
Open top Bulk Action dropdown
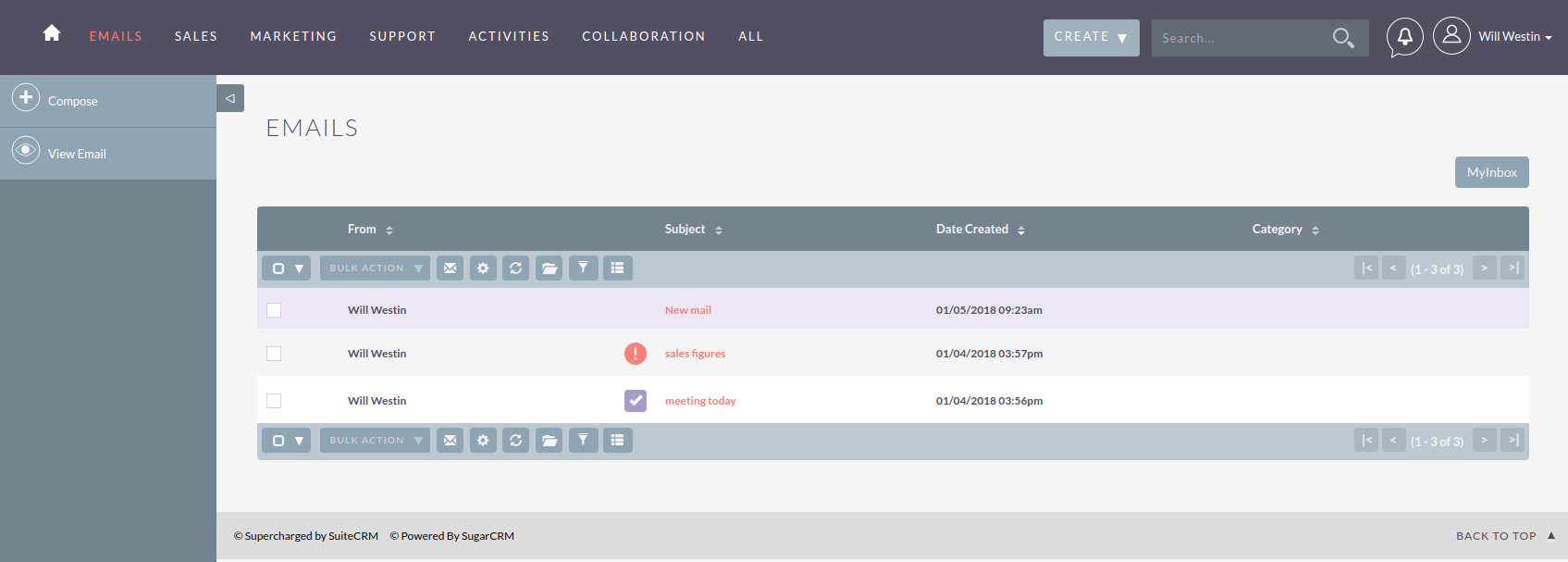coord(375,269)
